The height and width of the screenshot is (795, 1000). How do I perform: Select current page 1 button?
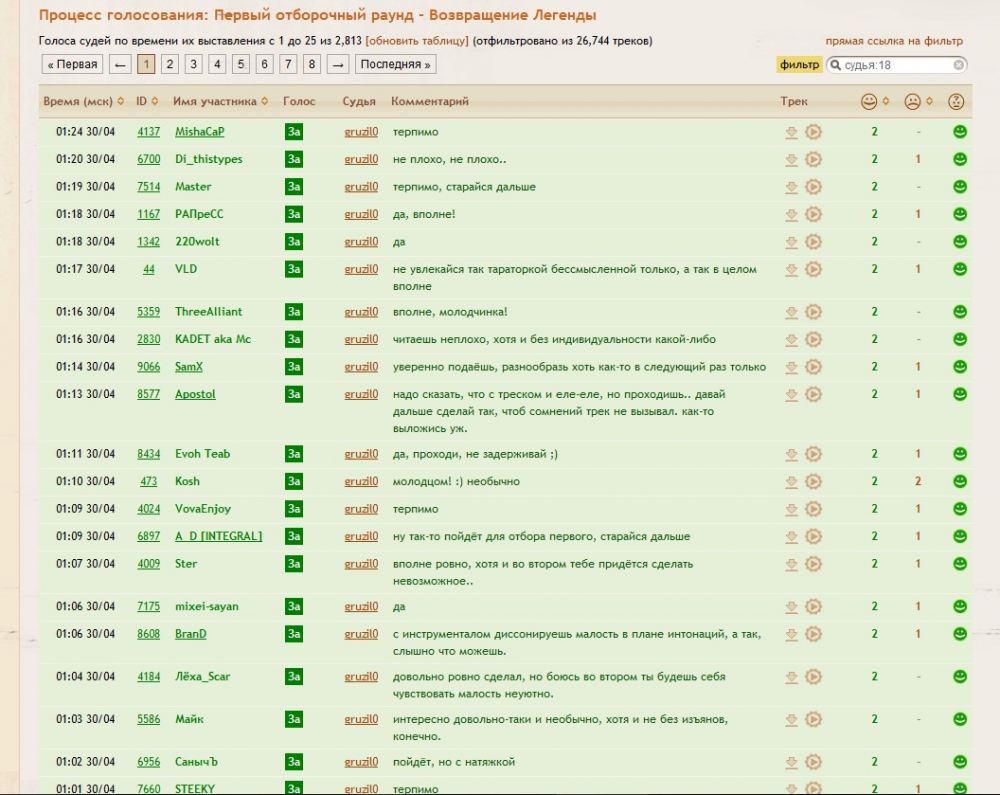pos(146,64)
